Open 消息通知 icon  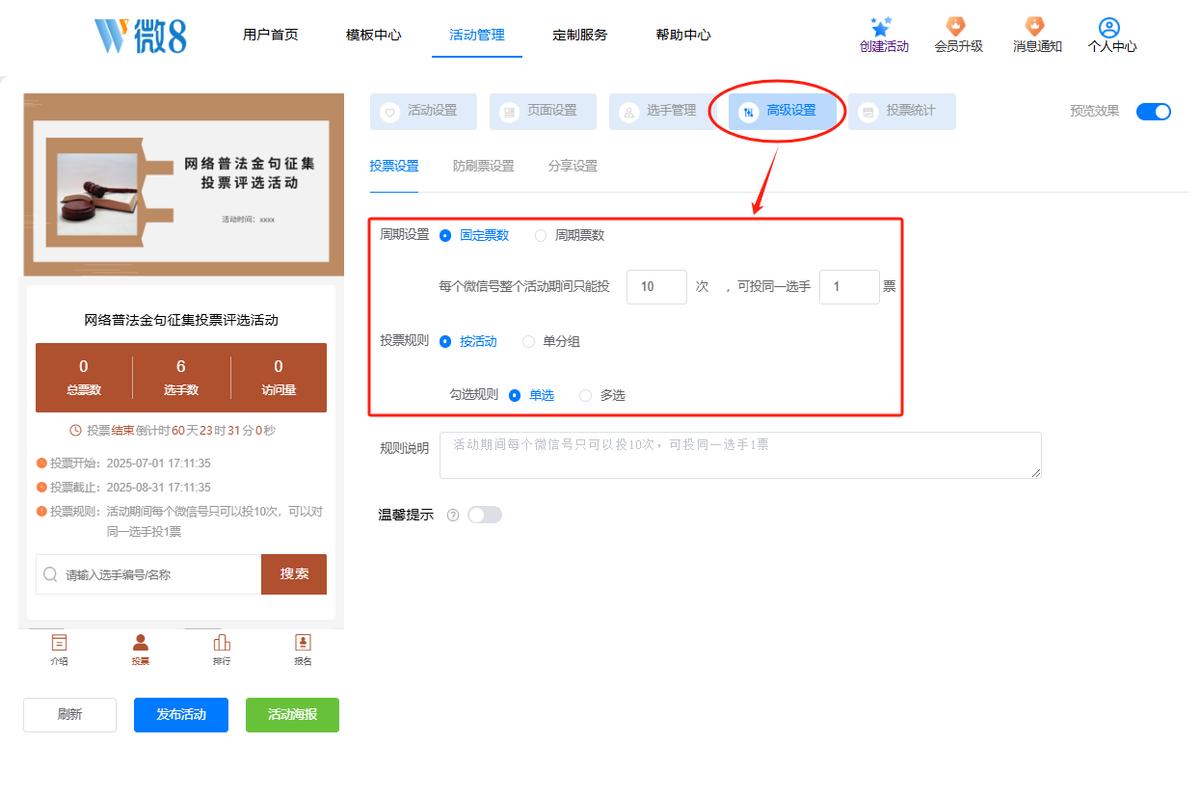(1035, 27)
